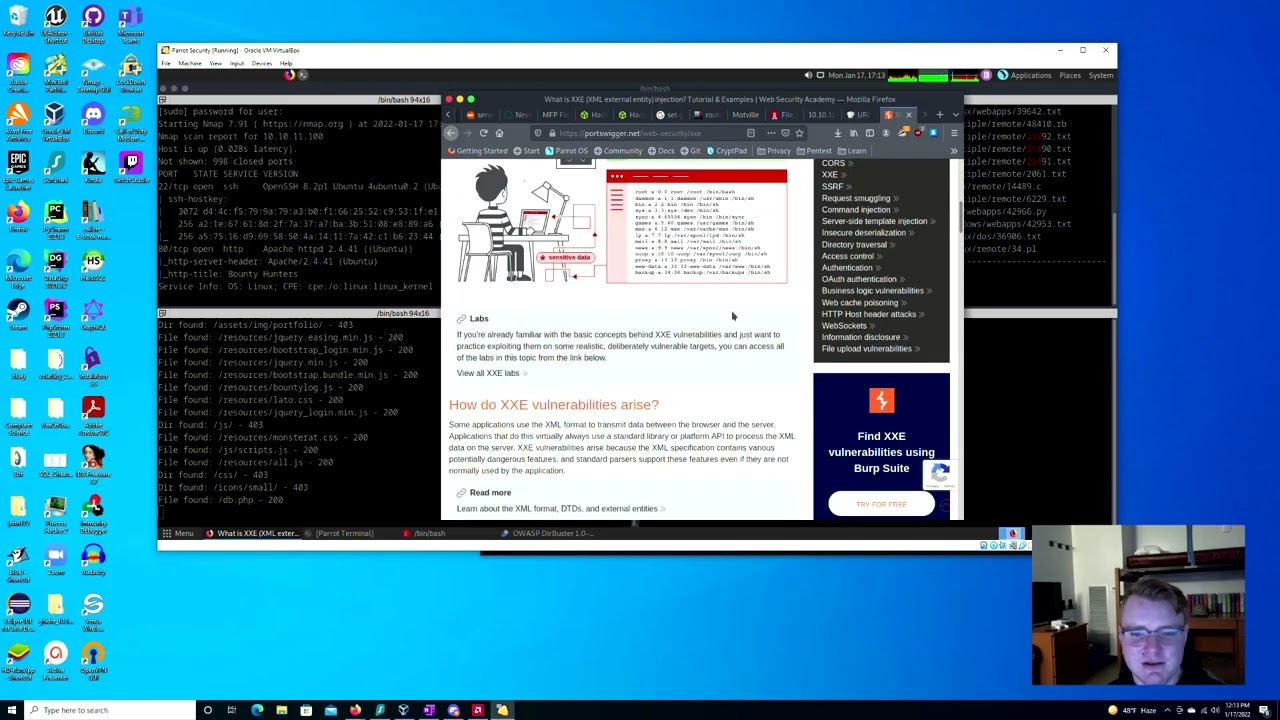Screen dimensions: 1280x720
Task: Open page actions three-dots menu
Action: pyautogui.click(x=771, y=133)
